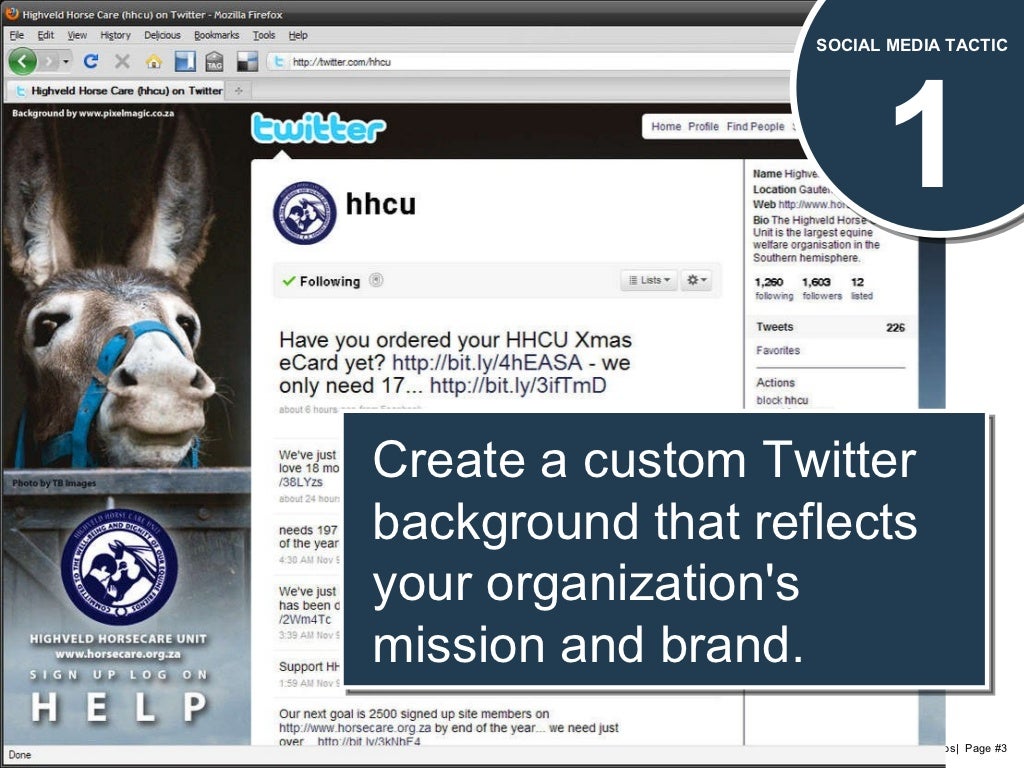Click the hhcu profile avatar
This screenshot has height=768, width=1024.
(304, 213)
